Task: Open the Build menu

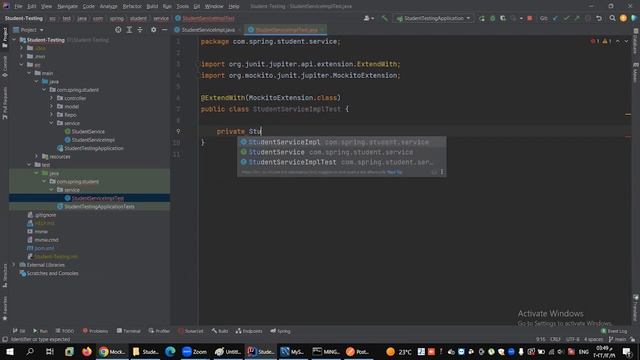Action: click(x=152, y=6)
